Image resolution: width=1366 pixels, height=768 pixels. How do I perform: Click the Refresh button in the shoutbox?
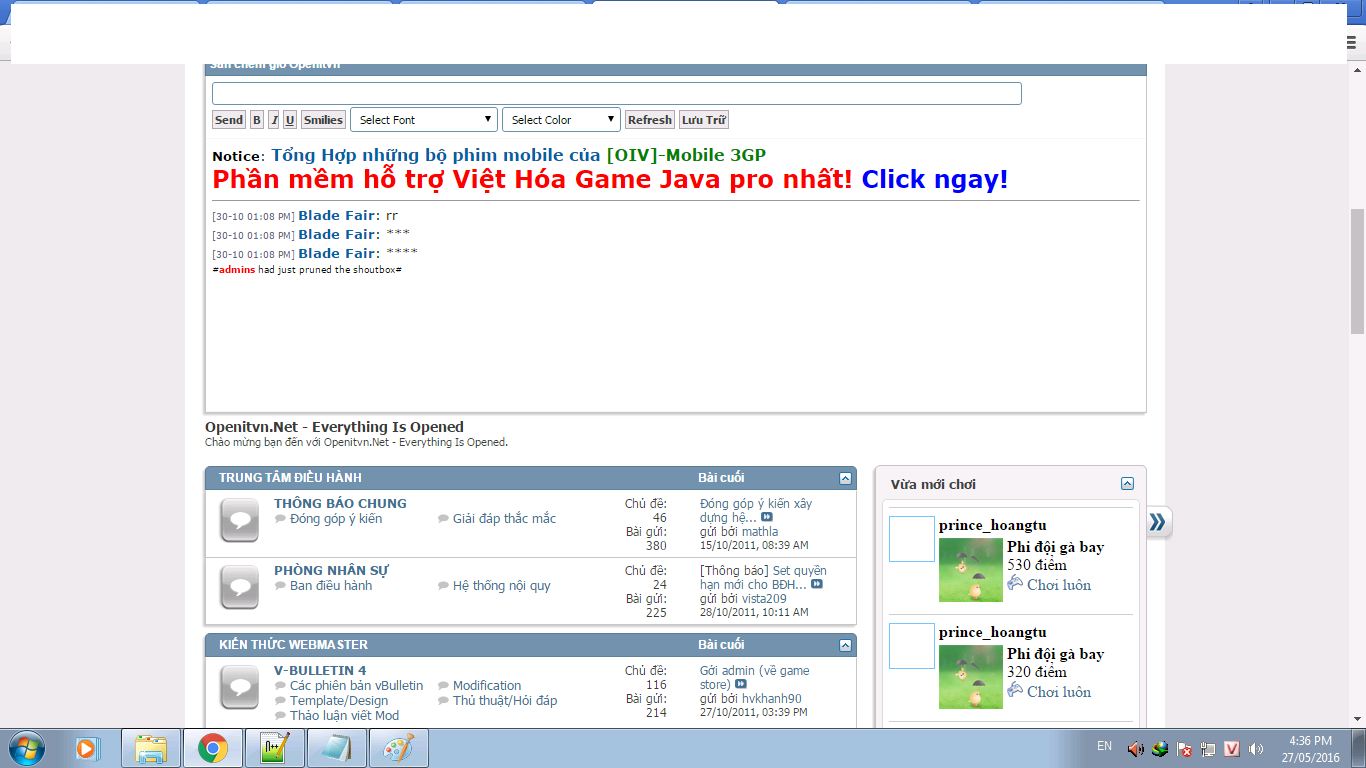[x=649, y=120]
